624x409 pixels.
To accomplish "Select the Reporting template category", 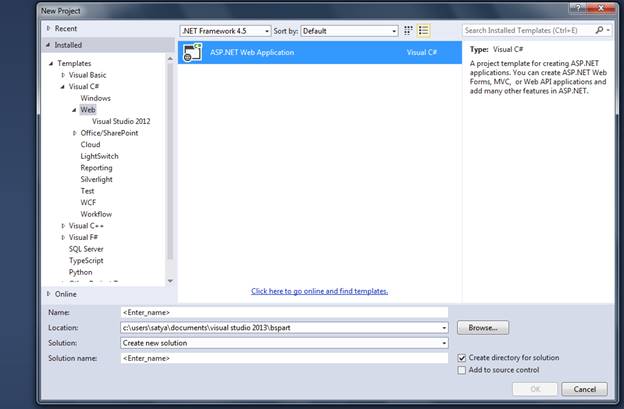I will tap(96, 167).
